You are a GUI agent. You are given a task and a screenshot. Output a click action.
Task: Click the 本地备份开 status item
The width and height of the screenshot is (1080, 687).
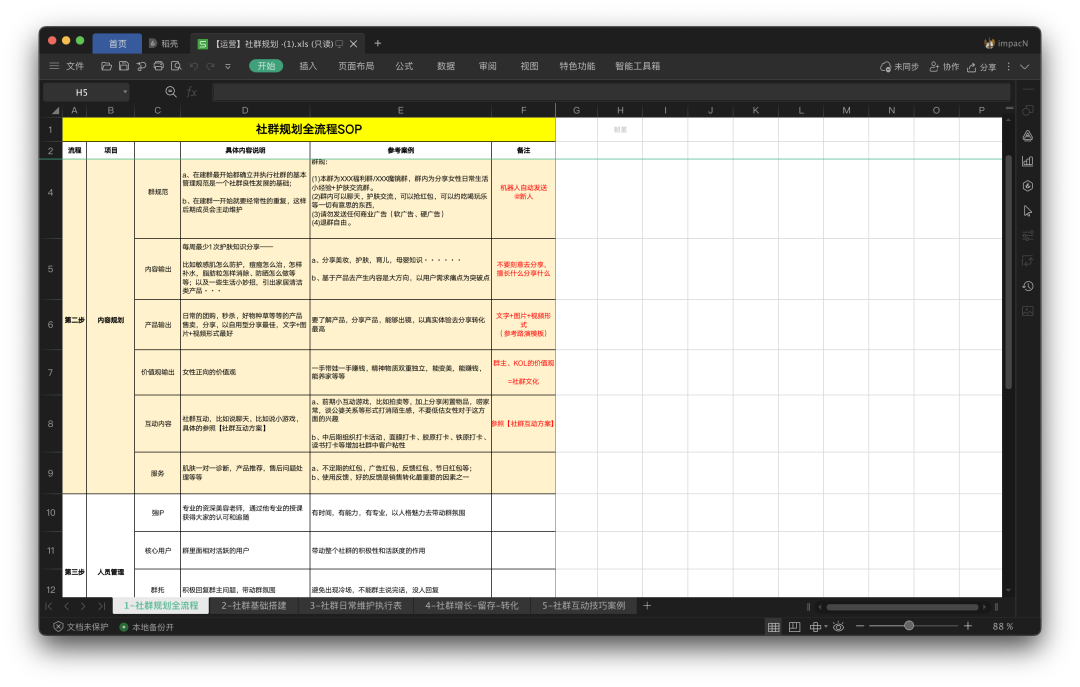coord(147,627)
